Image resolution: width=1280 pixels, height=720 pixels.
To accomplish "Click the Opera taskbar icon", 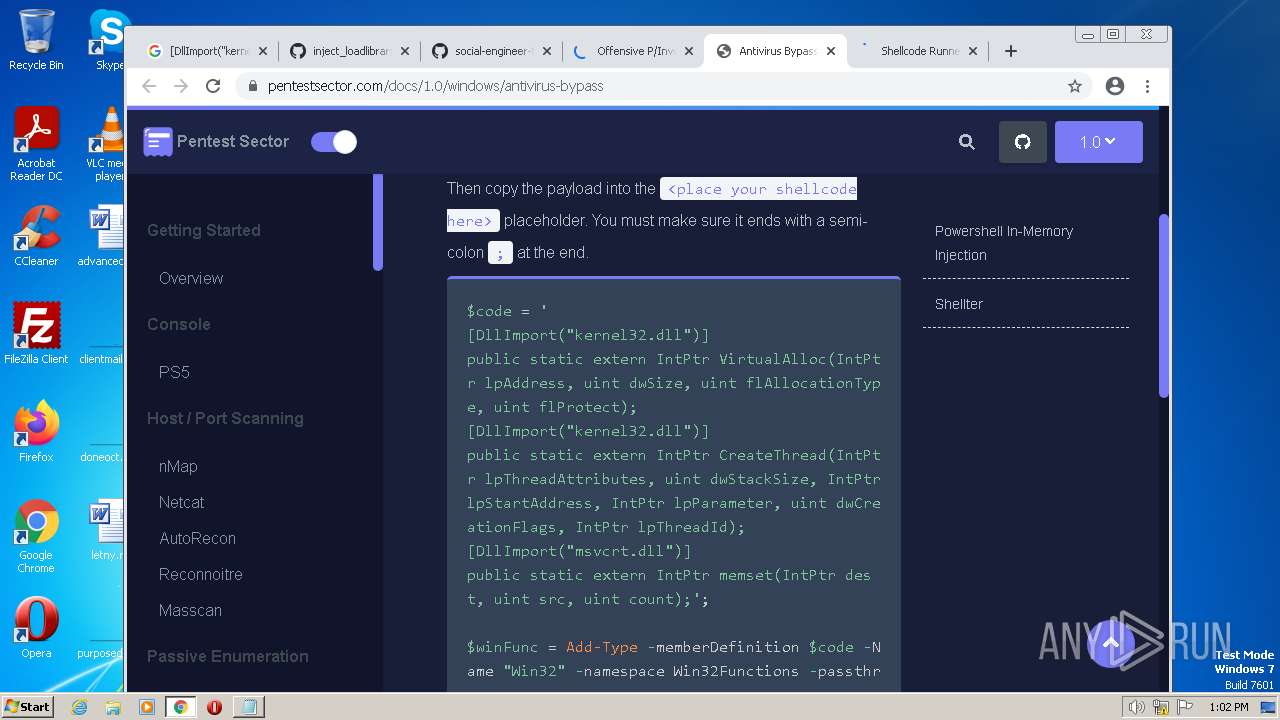I will [214, 707].
